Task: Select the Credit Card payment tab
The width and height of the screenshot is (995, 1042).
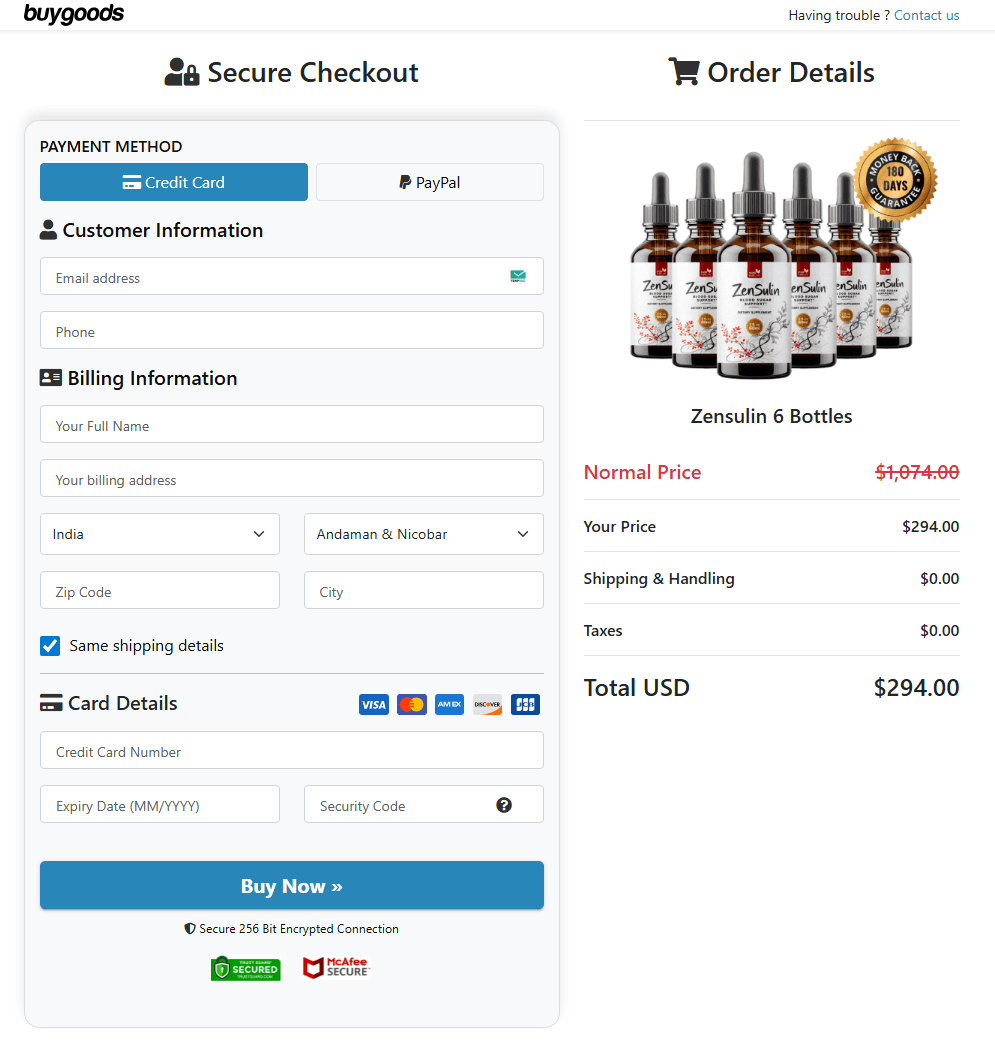Action: click(173, 182)
